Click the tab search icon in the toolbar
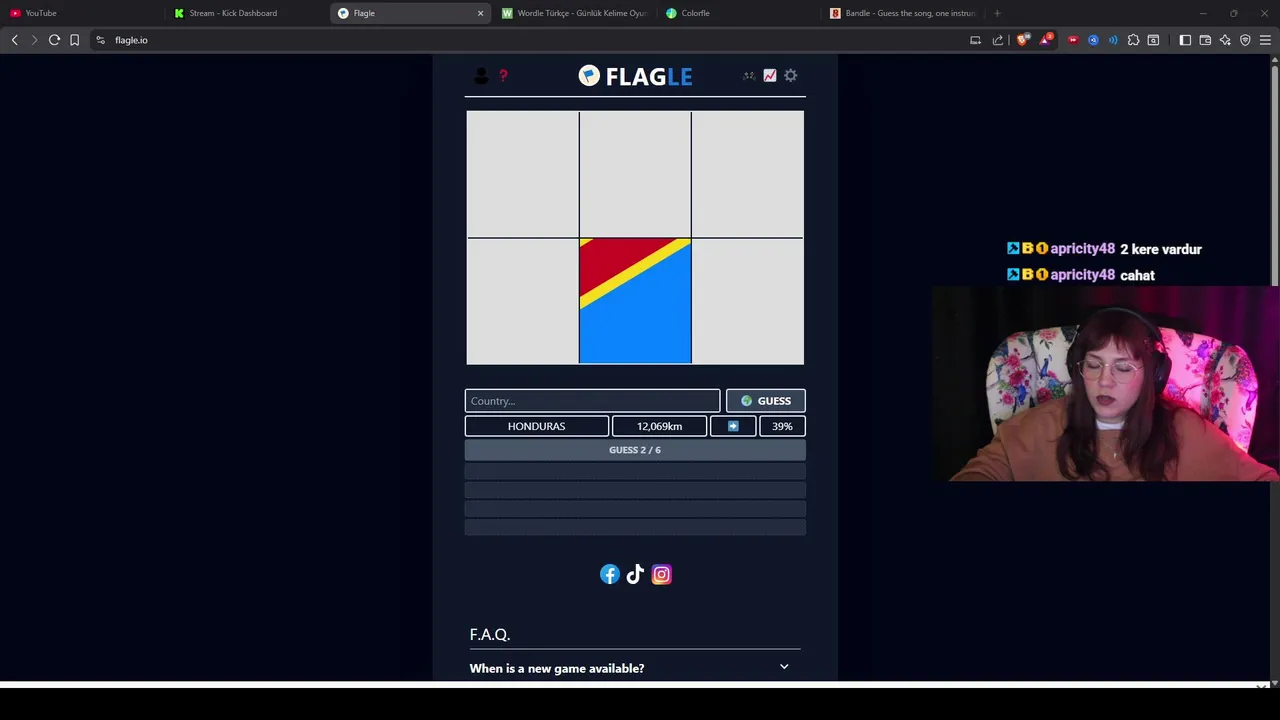This screenshot has height=720, width=1280. (1153, 40)
